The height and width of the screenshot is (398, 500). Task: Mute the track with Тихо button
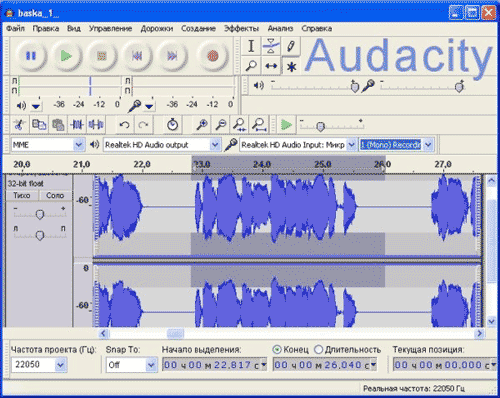pyautogui.click(x=22, y=195)
